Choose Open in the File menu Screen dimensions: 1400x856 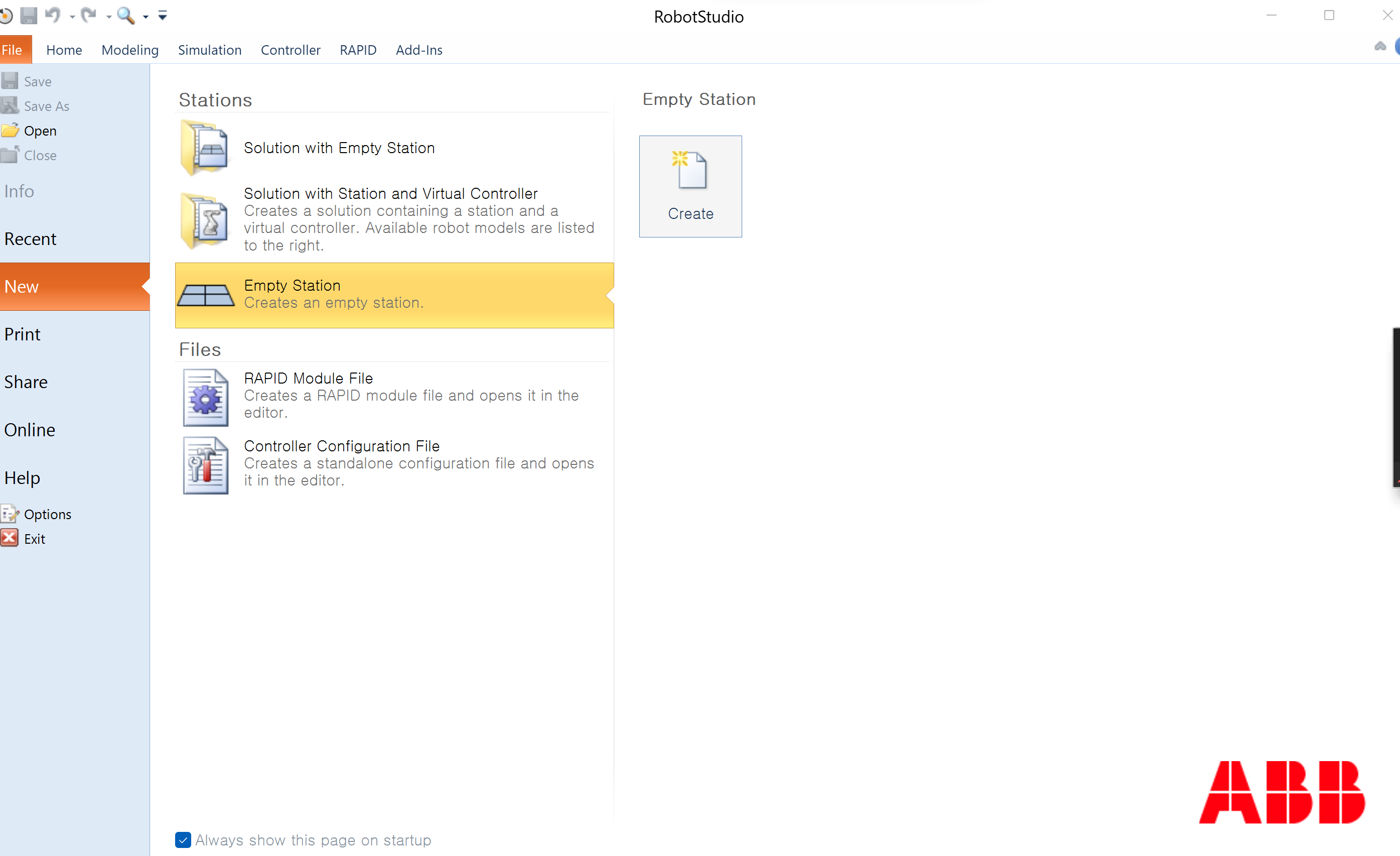pos(40,131)
